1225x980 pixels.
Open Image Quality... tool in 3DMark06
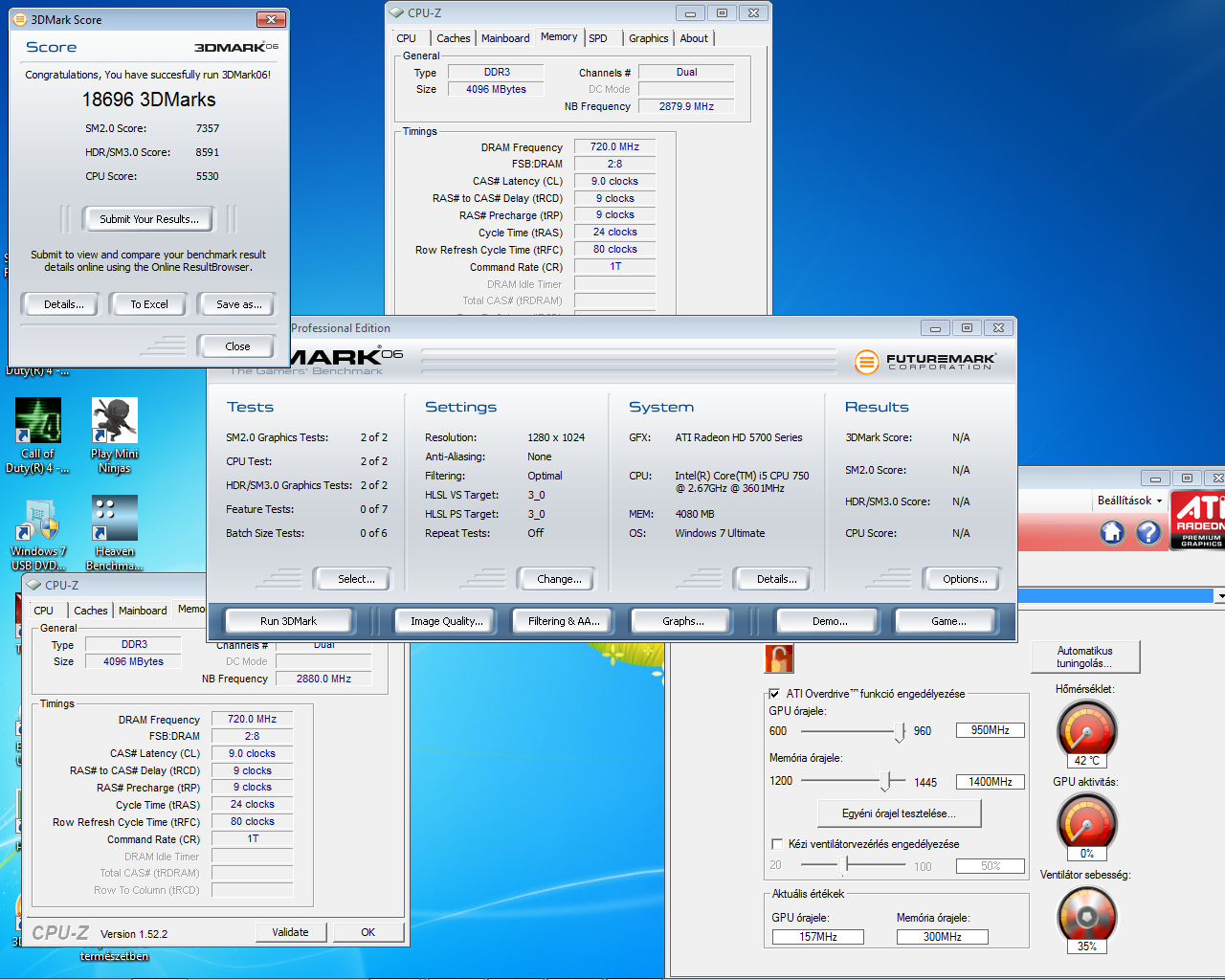pyautogui.click(x=447, y=621)
